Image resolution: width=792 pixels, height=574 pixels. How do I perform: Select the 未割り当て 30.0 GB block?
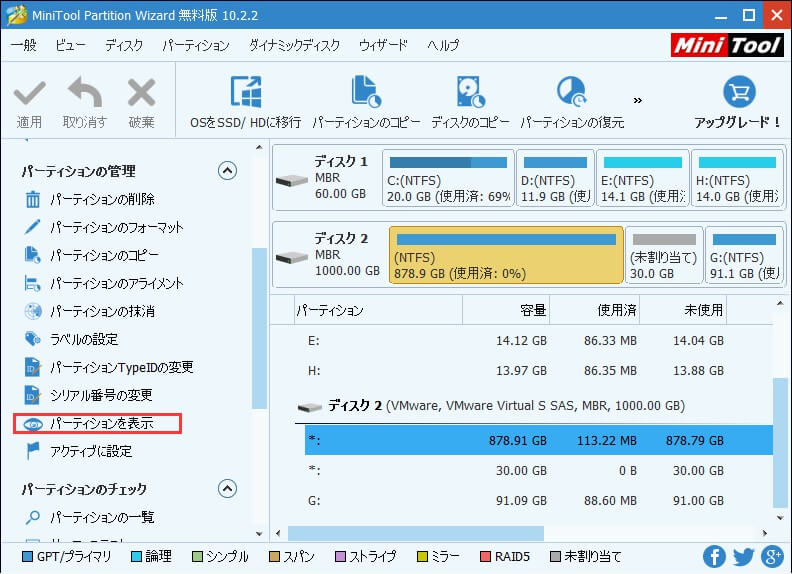(664, 255)
